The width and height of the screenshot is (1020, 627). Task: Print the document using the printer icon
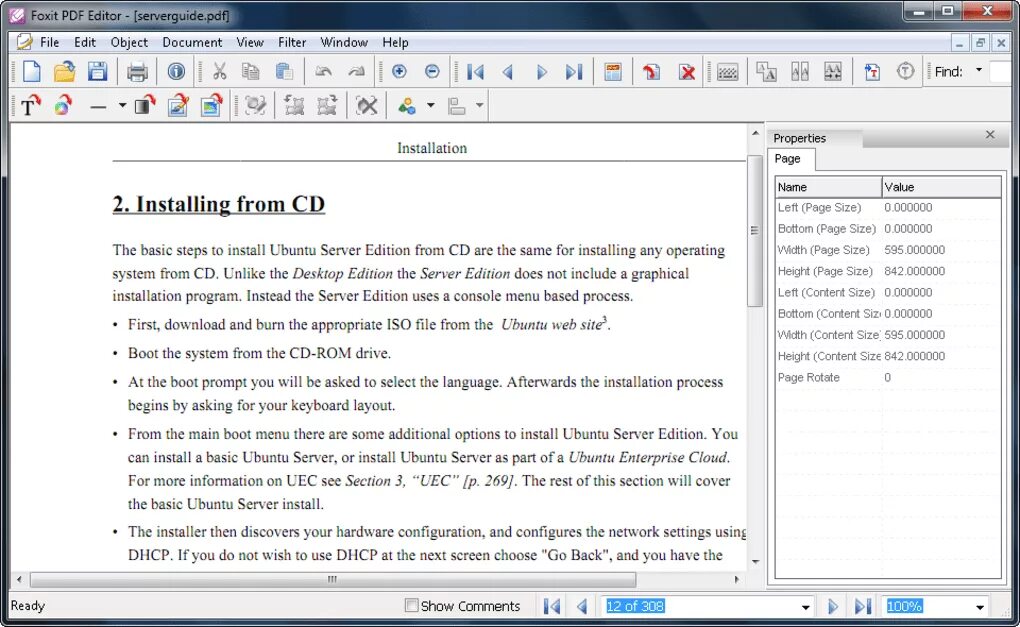[137, 72]
